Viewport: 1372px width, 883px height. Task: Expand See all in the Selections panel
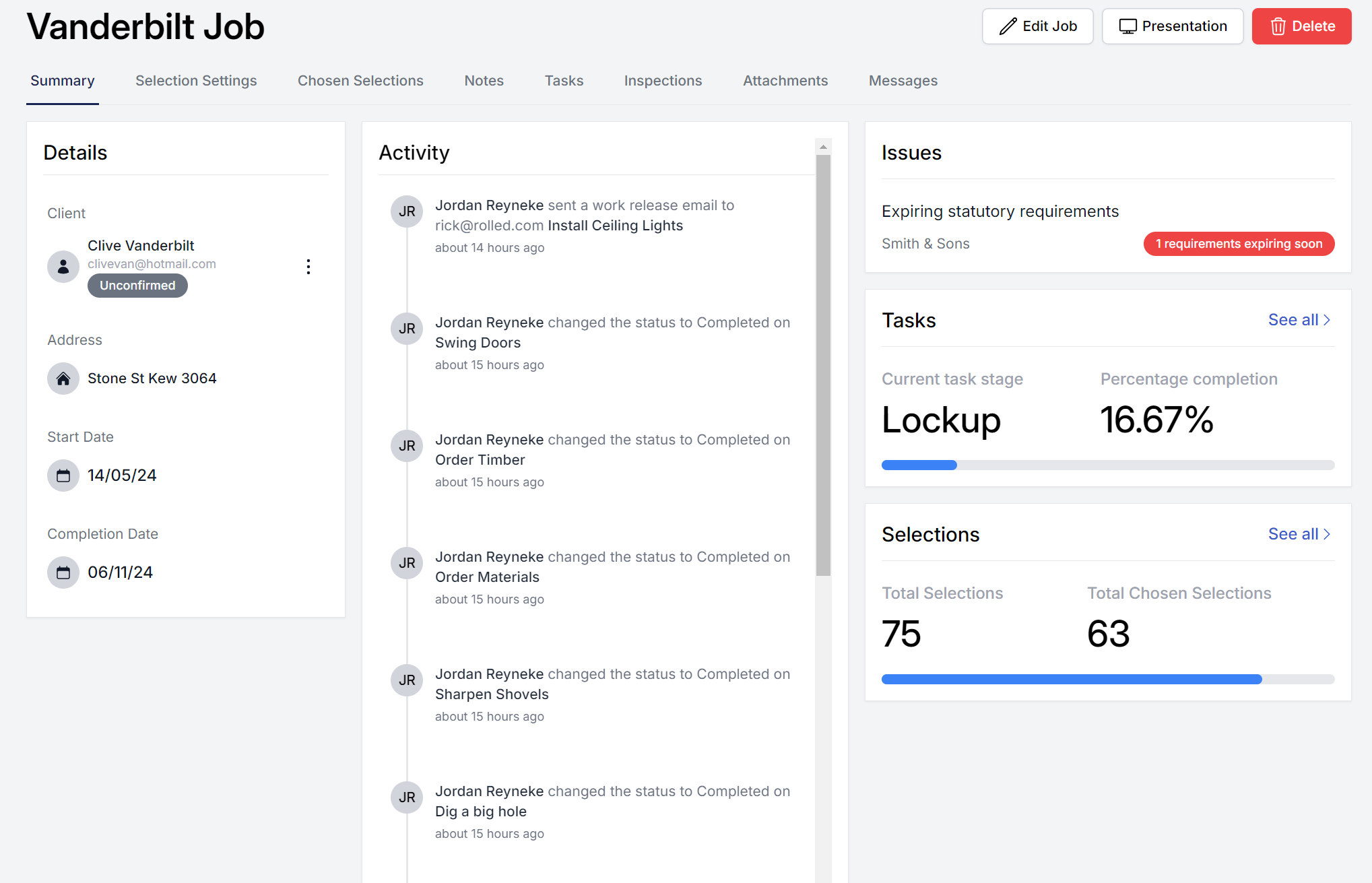[1299, 533]
